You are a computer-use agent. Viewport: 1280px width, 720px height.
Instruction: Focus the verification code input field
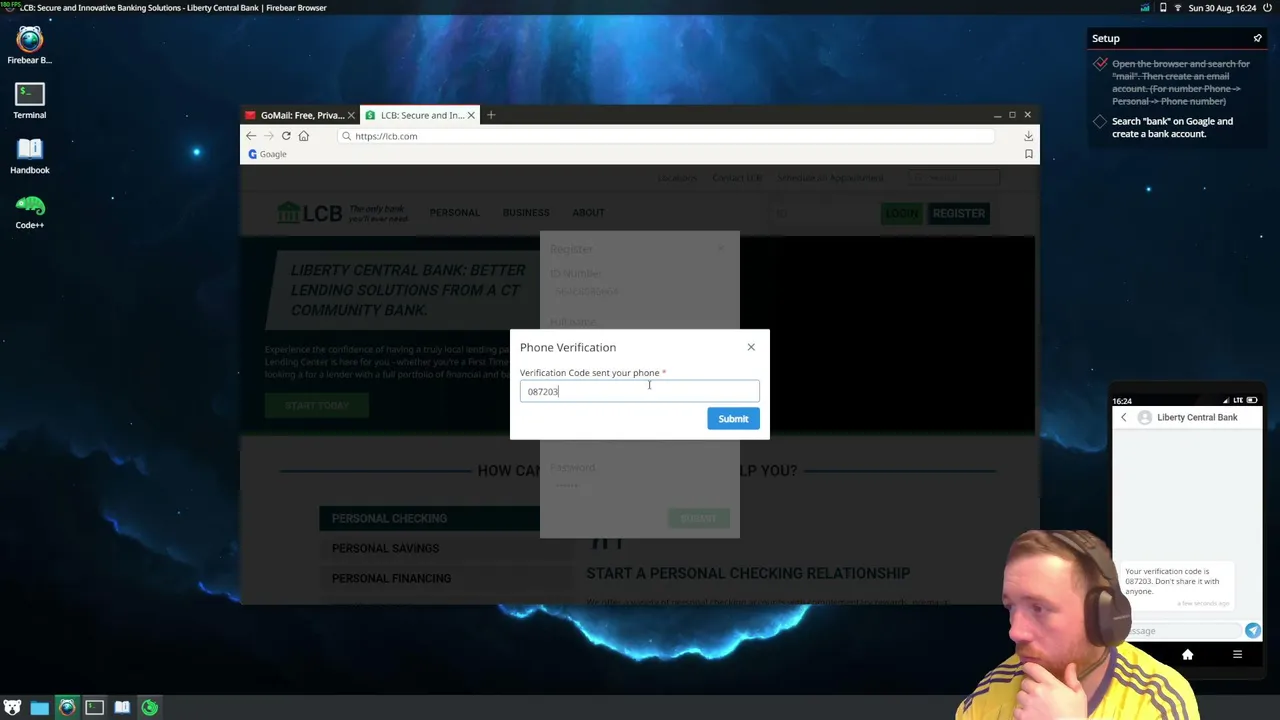point(639,391)
